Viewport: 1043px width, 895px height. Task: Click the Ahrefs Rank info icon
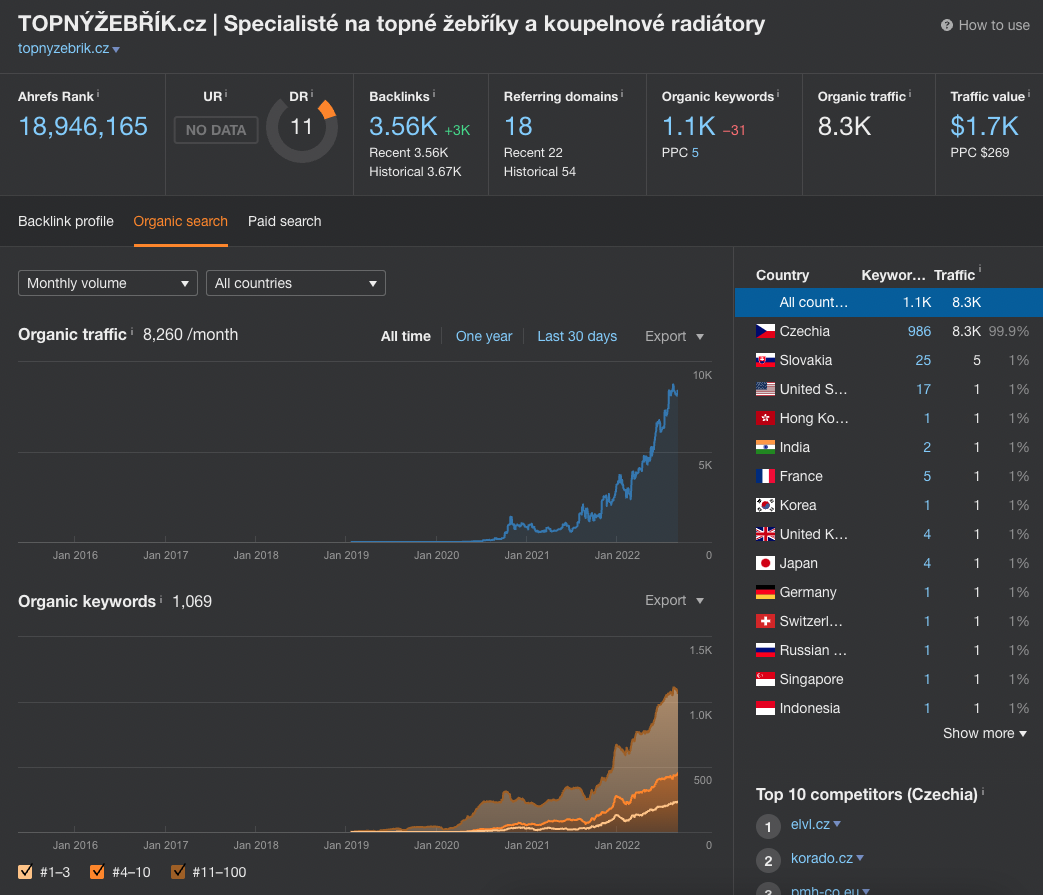click(x=98, y=94)
